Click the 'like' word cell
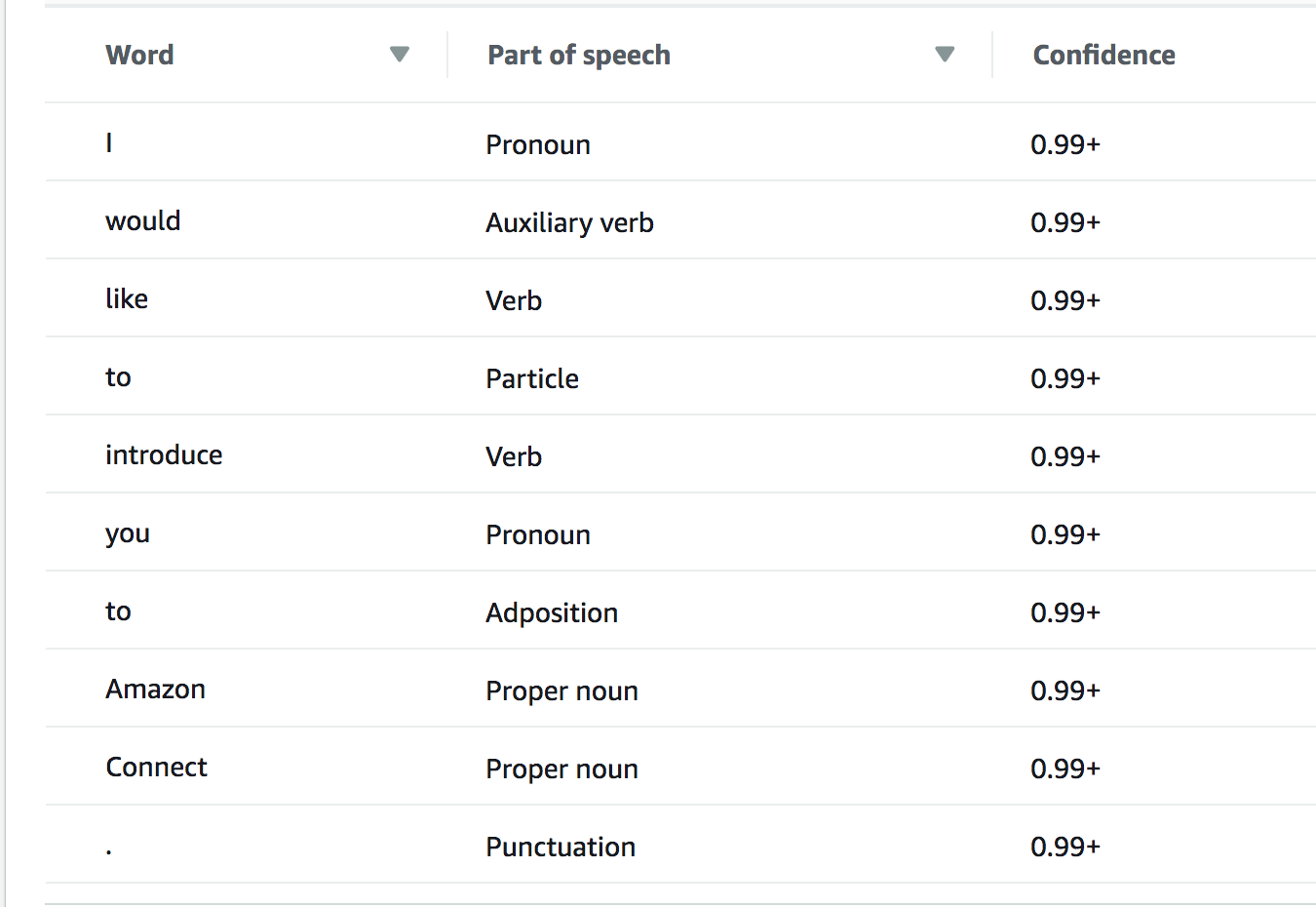The image size is (1316, 907). pos(127,298)
